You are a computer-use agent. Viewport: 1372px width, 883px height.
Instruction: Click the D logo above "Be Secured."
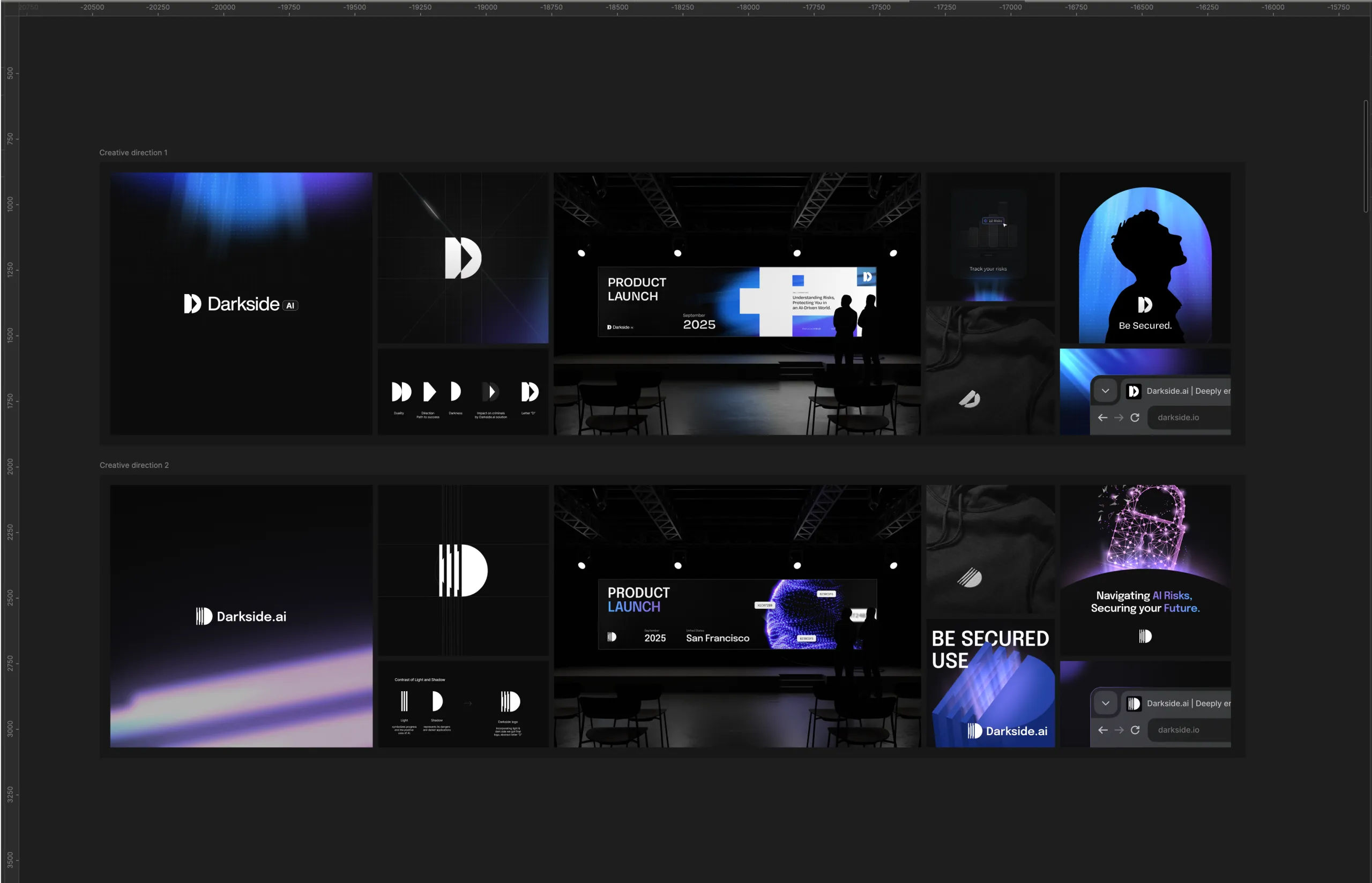click(1145, 304)
